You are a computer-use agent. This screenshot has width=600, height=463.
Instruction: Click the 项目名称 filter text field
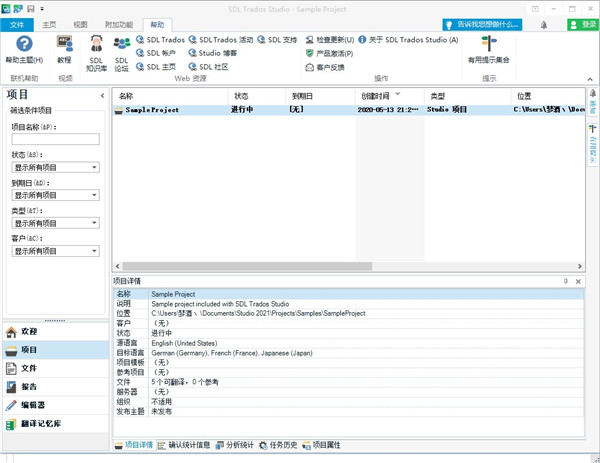55,140
